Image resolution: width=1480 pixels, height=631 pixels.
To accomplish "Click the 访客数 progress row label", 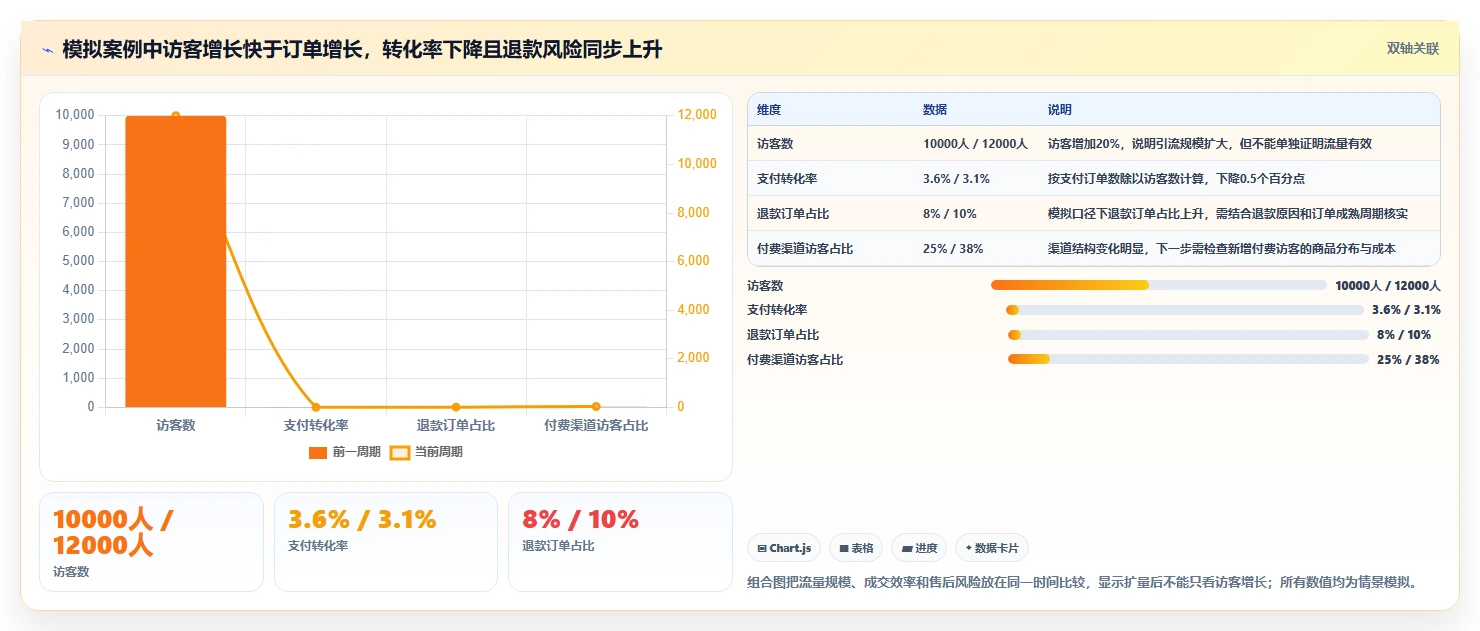I will tap(765, 286).
